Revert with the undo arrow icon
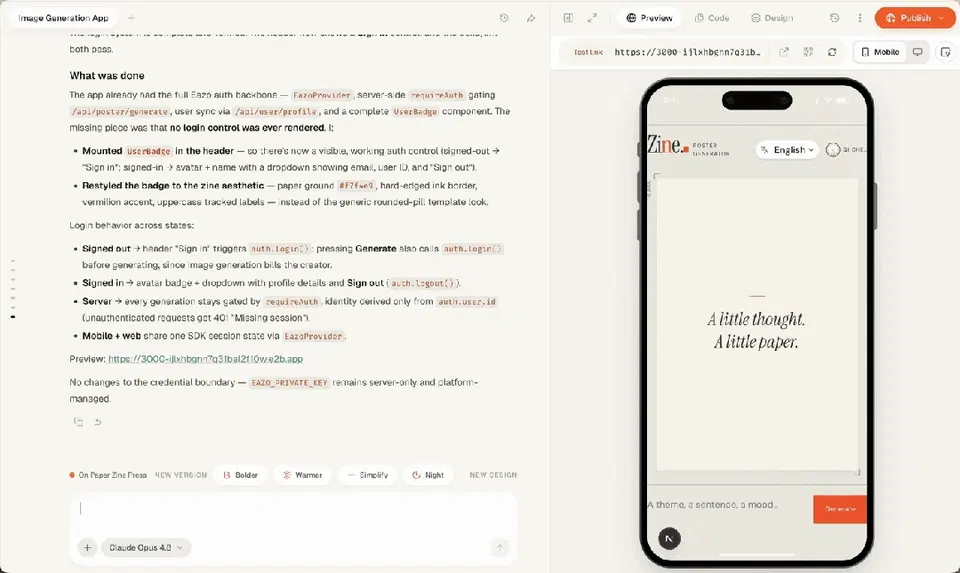960x573 pixels. pyautogui.click(x=97, y=421)
